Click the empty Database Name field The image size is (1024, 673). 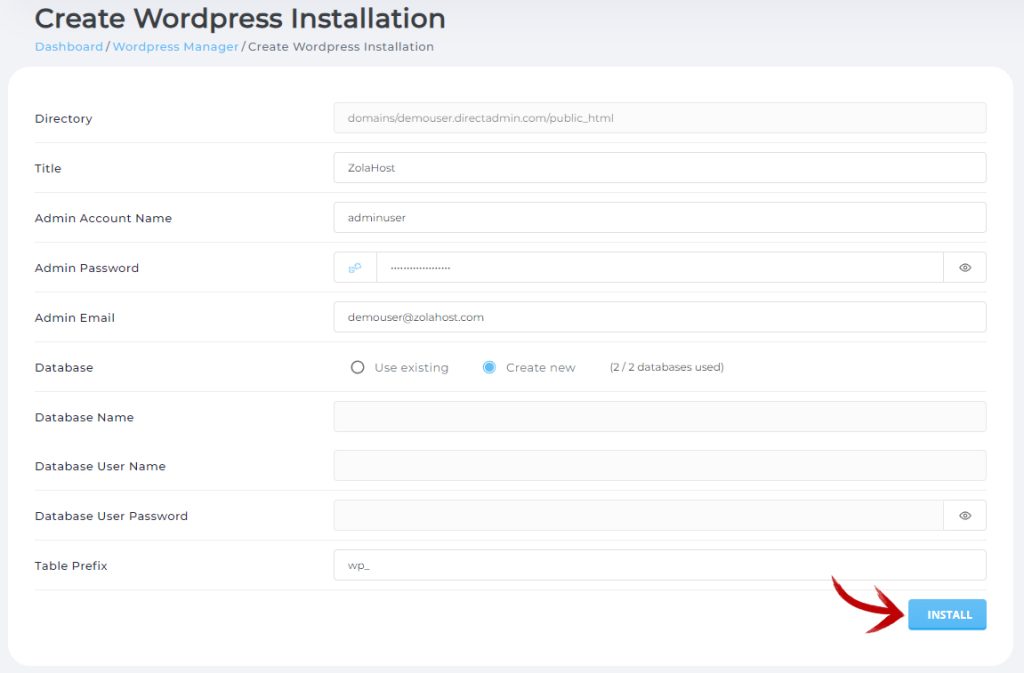(x=660, y=416)
